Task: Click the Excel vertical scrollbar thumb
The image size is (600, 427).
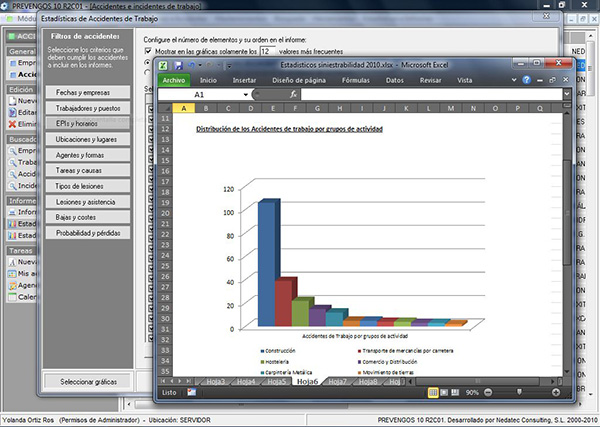Action: pos(567,212)
